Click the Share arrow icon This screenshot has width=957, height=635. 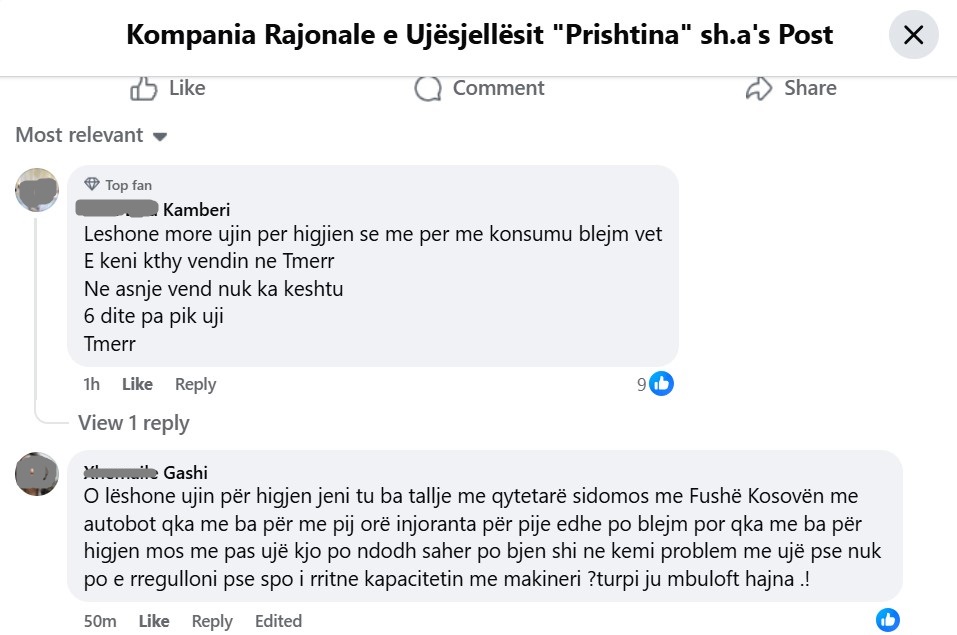tap(760, 88)
